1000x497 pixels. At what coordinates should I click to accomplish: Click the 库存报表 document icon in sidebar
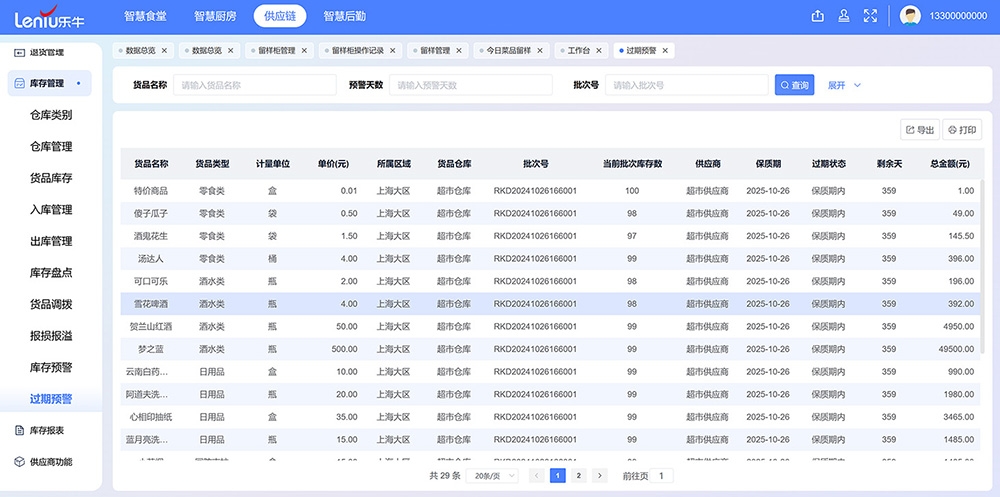19,430
